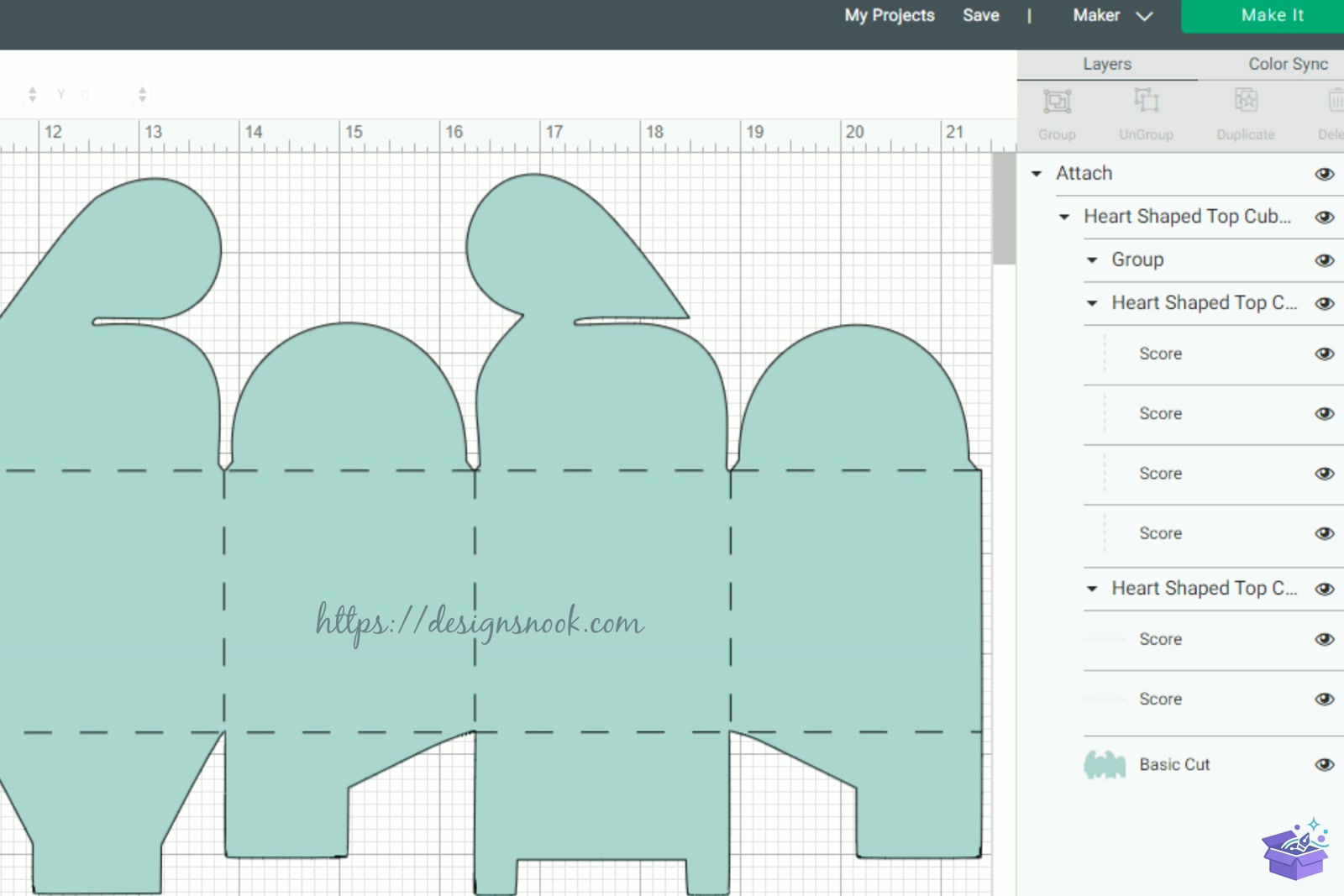This screenshot has width=1344, height=896.
Task: Collapse the Group layer arrow
Action: point(1092,260)
